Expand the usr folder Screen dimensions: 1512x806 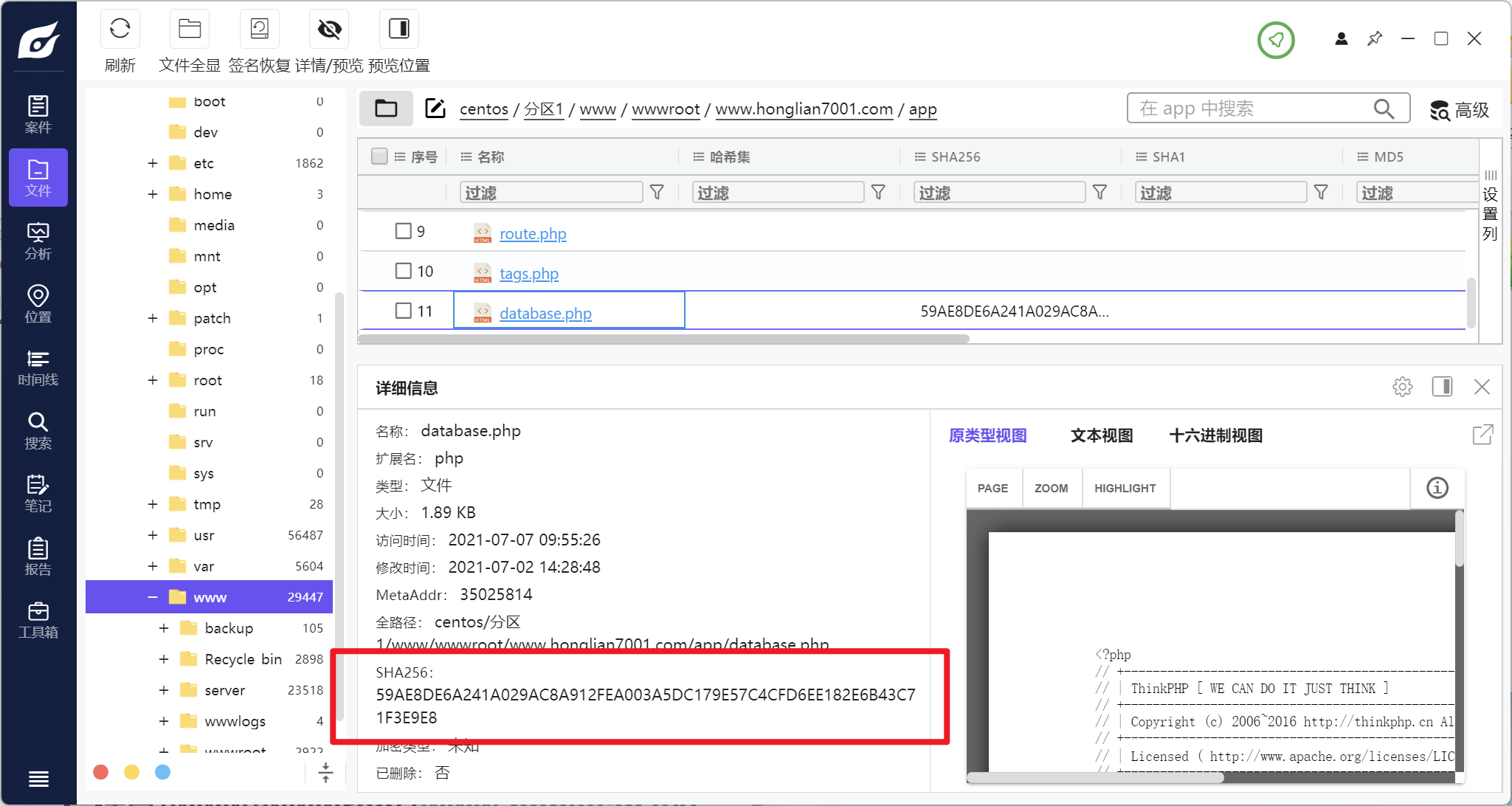153,535
